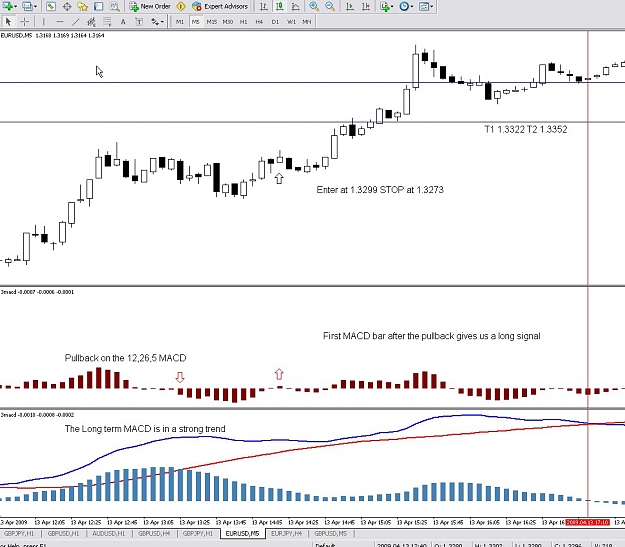Click the 'T1 1.3322 T2 1.3352' text label
This screenshot has height=547, width=625.
pyautogui.click(x=526, y=129)
